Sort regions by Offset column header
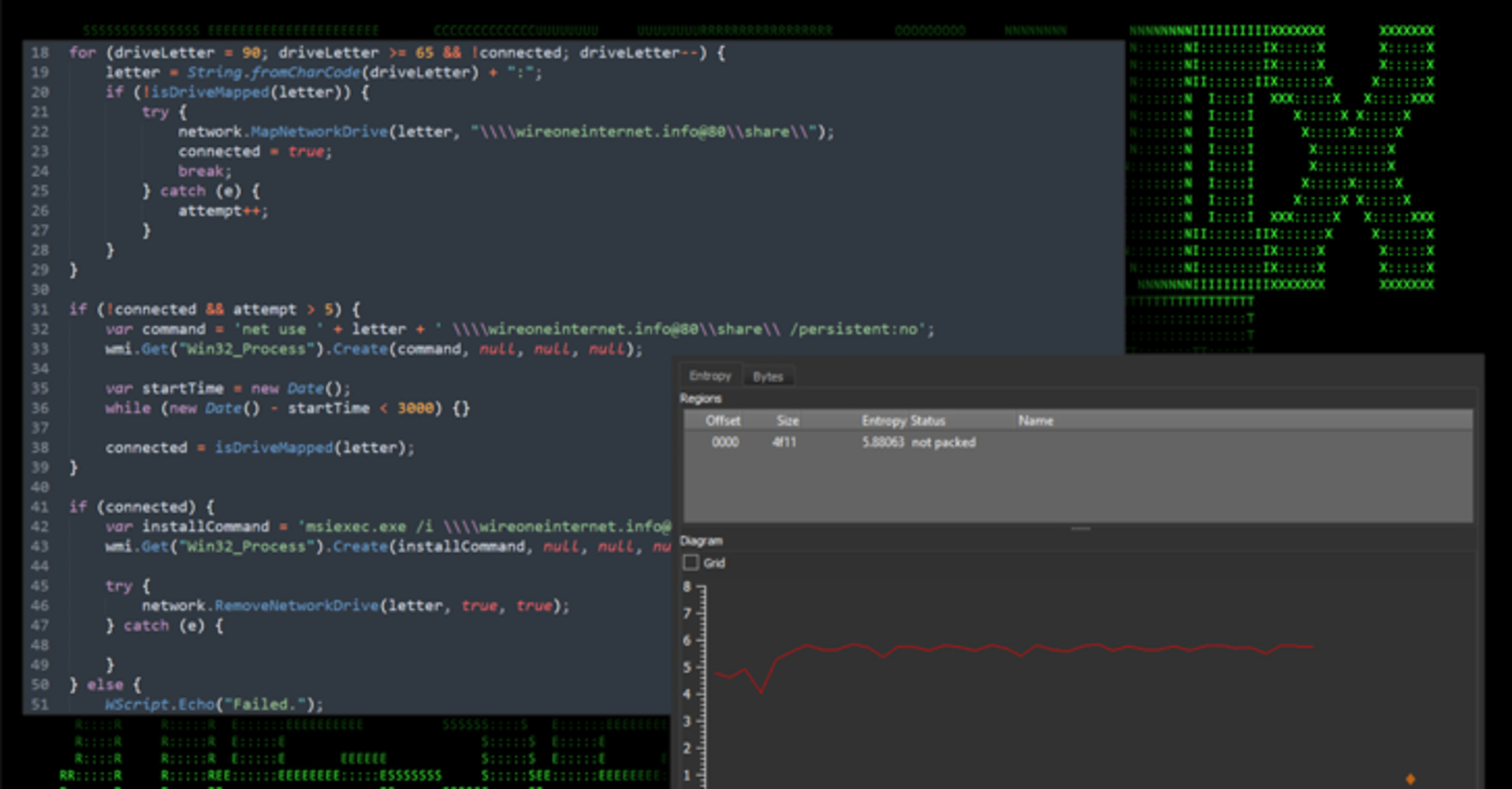Image resolution: width=1512 pixels, height=789 pixels. point(722,421)
